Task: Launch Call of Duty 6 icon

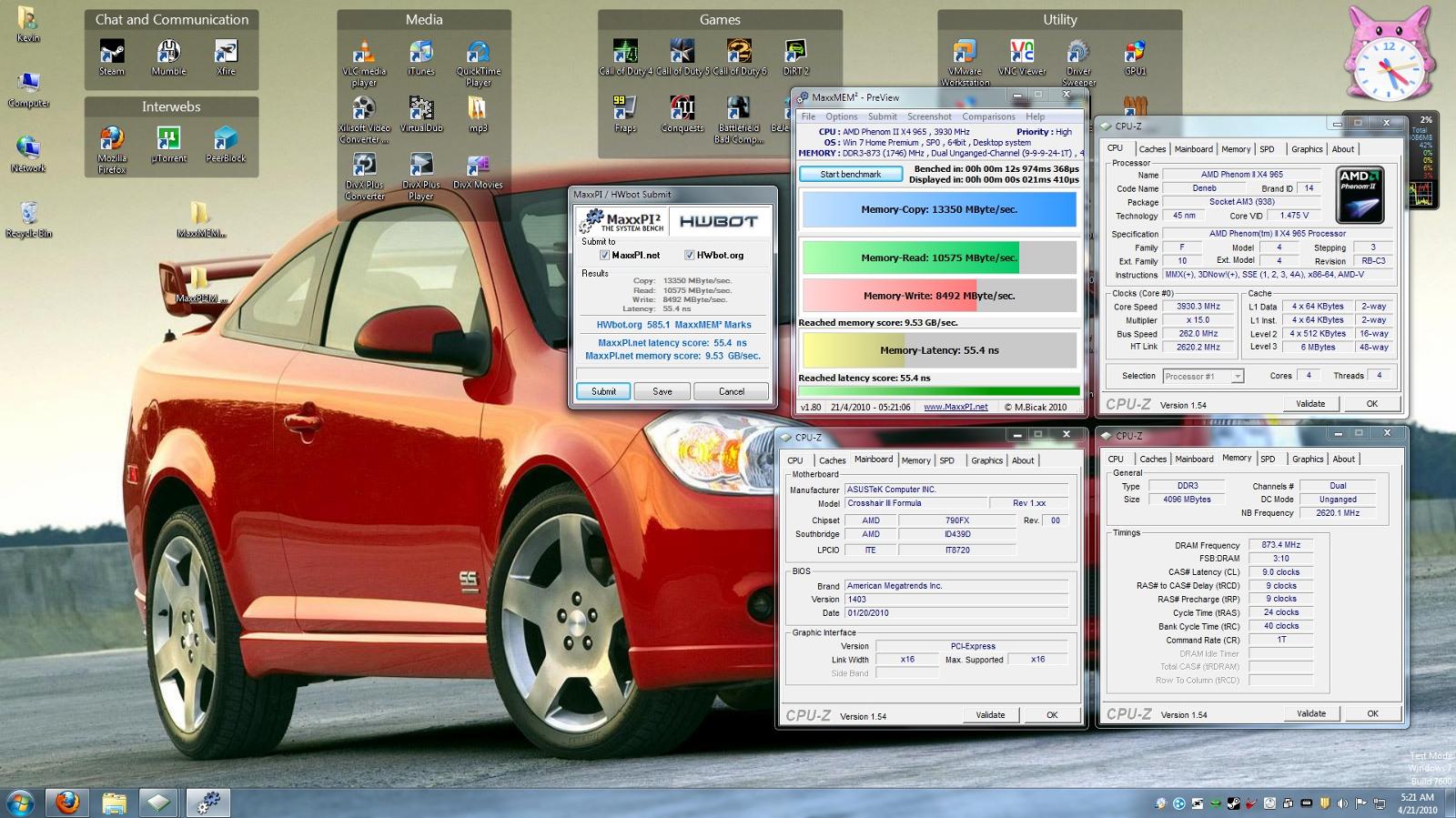Action: (739, 57)
